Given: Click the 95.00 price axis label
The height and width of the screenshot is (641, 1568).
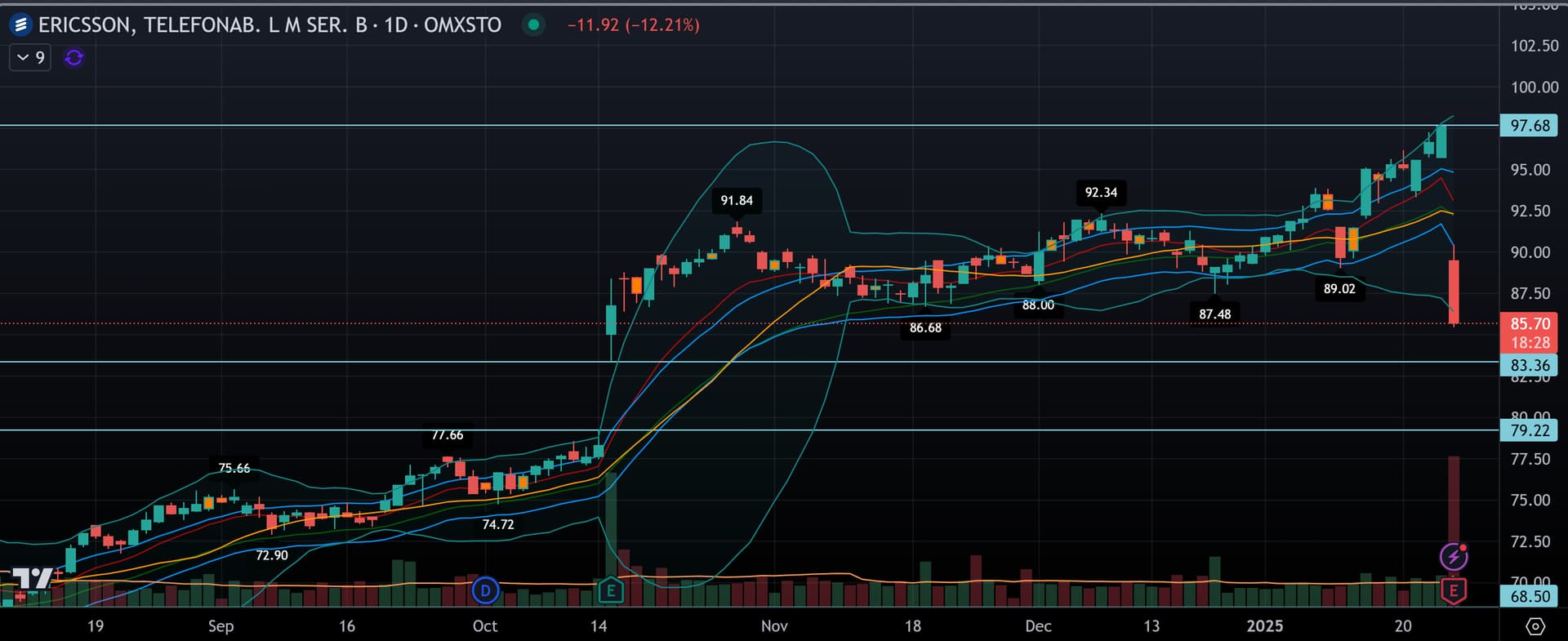Looking at the screenshot, I should click(x=1530, y=170).
